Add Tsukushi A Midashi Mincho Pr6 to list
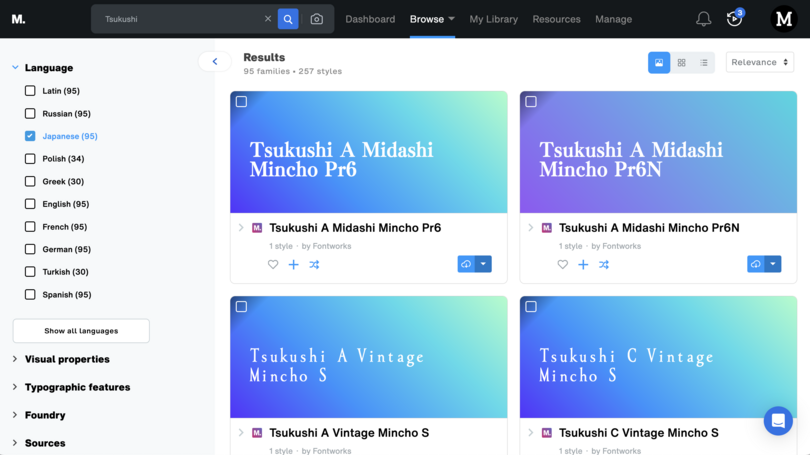 (293, 264)
